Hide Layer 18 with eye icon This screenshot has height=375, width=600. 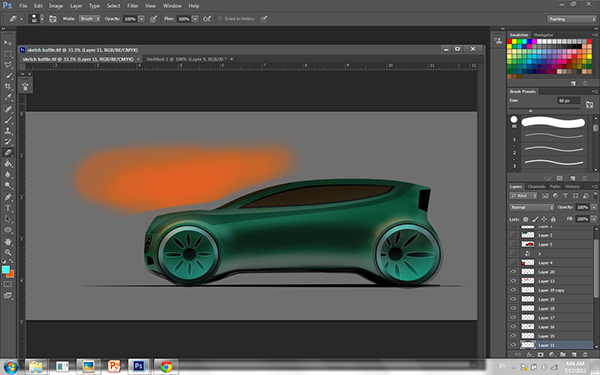click(x=513, y=308)
